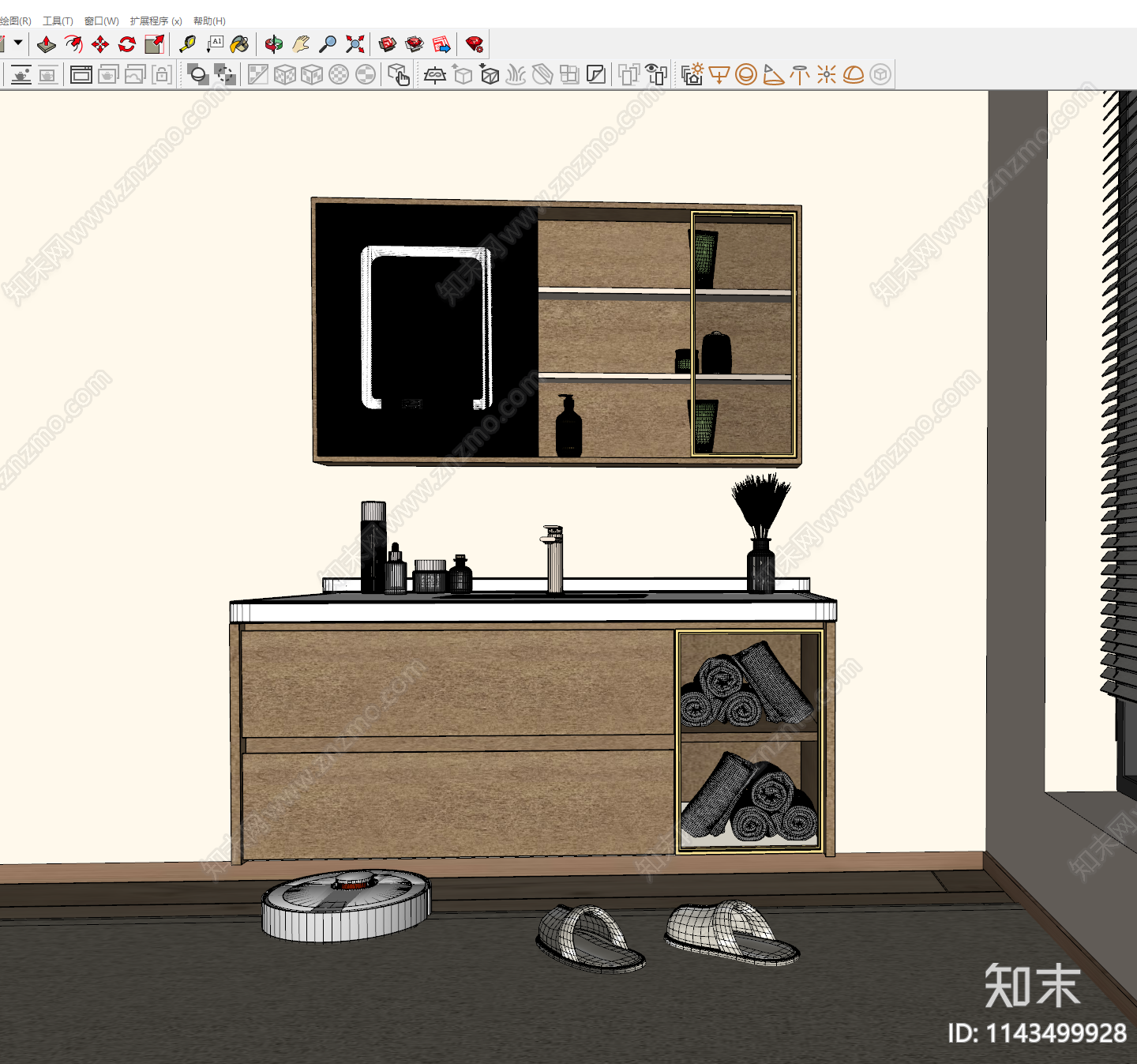Click the Zoom Extents tool

point(355,44)
